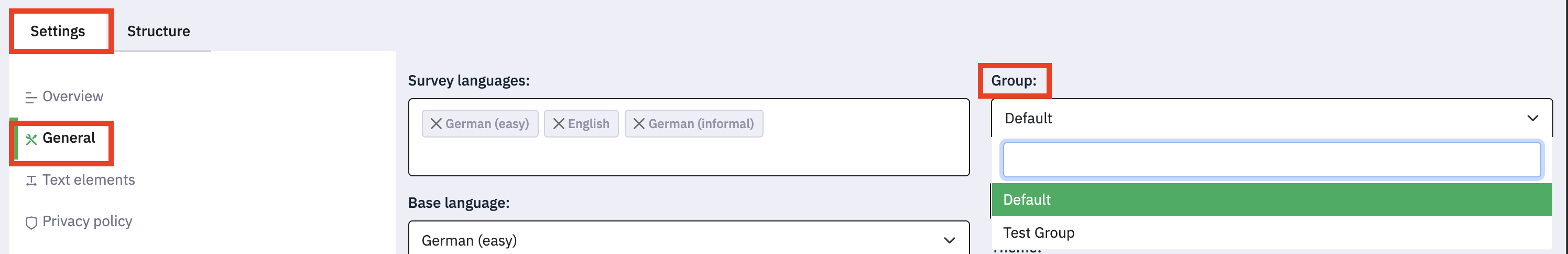Remove the German (informal) language tag
1568x254 pixels.
(638, 124)
